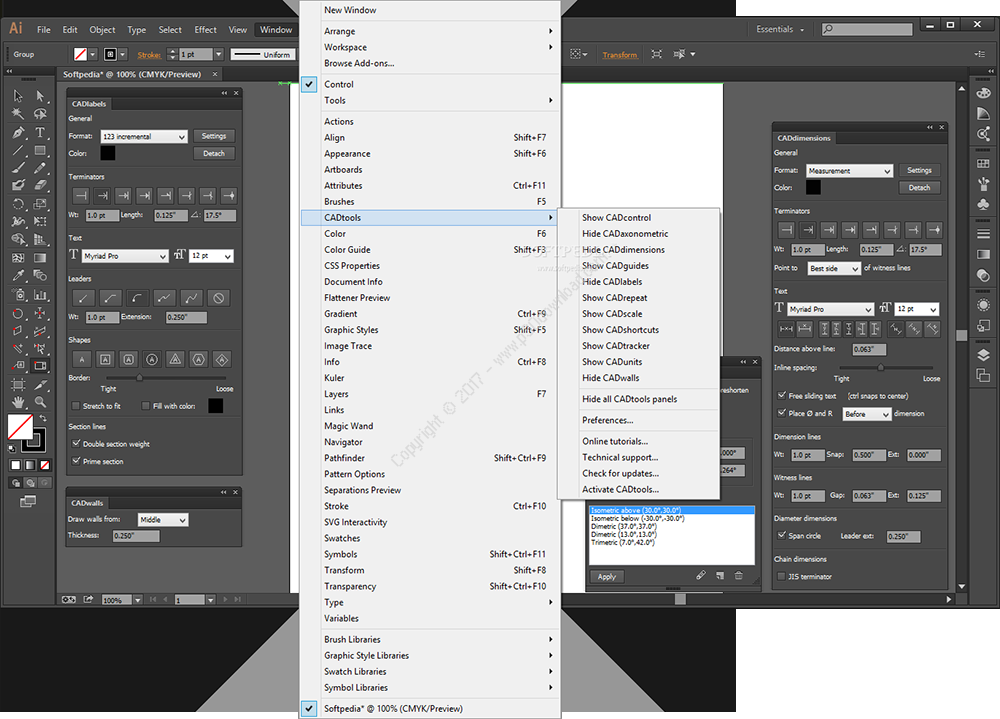Click Detach button in CADdimensions panel
1000x719 pixels.
pyautogui.click(x=919, y=188)
